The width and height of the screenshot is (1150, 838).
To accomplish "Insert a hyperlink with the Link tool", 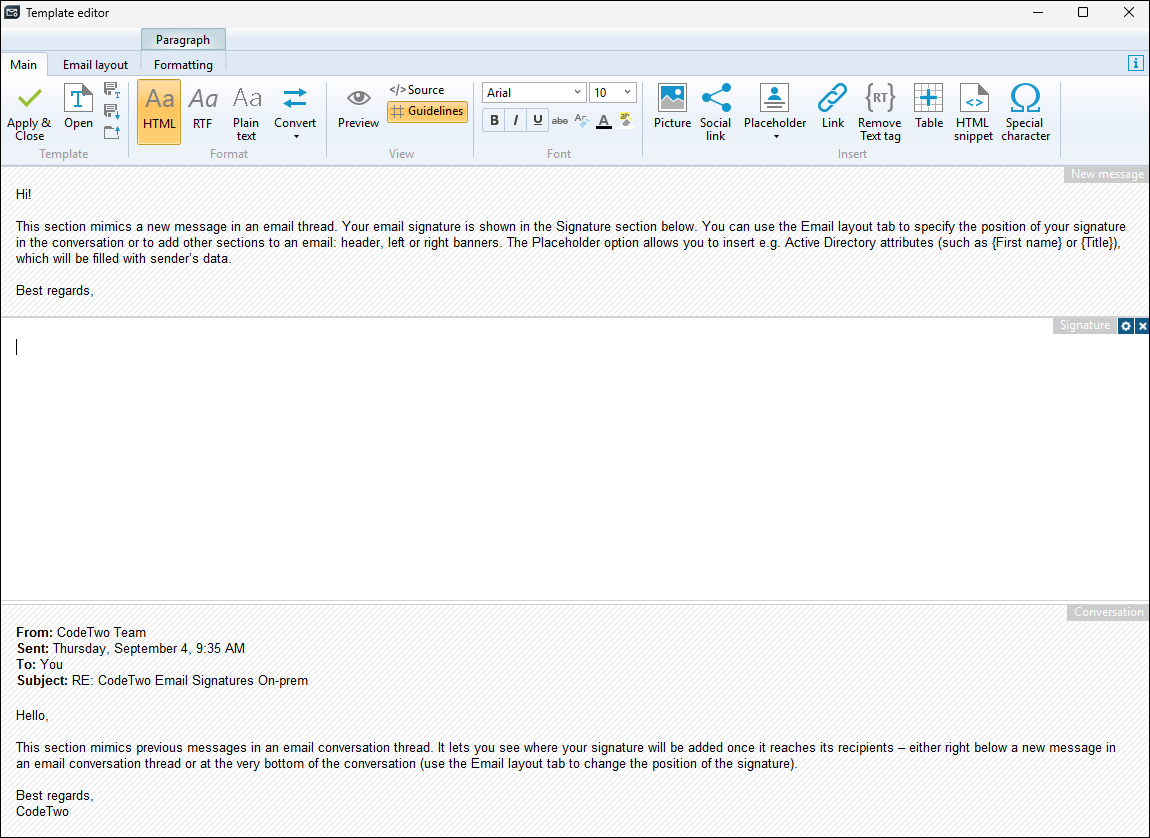I will tap(833, 110).
